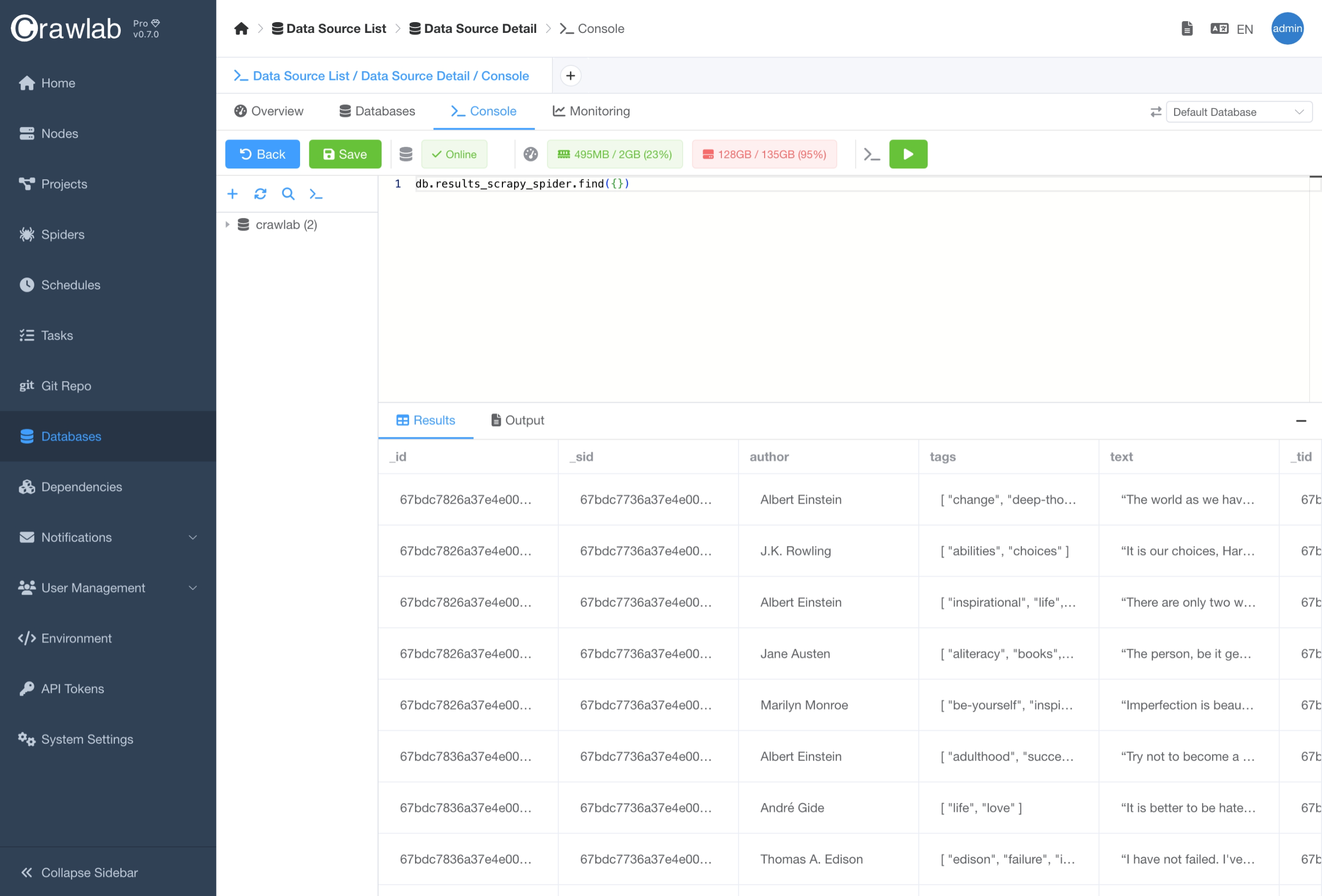Open the console icon in database tree toolbar
1322x896 pixels.
pos(316,194)
